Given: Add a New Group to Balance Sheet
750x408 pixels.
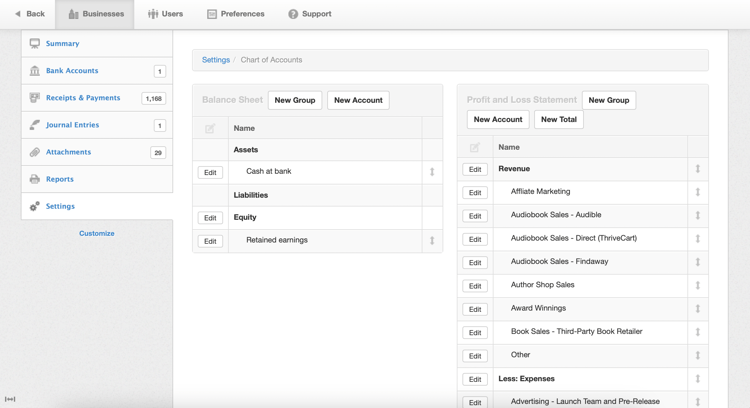Looking at the screenshot, I should coord(295,100).
